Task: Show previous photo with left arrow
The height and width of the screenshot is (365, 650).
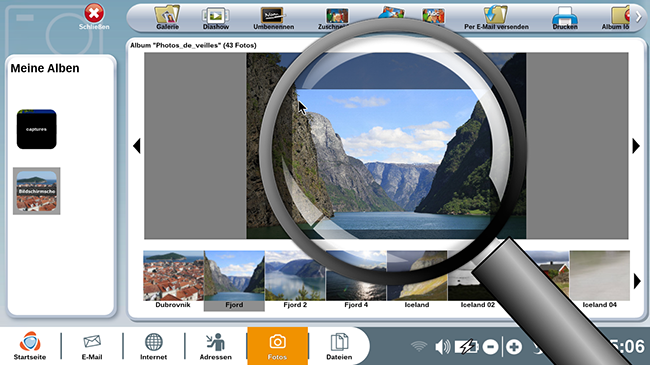Action: click(x=137, y=146)
